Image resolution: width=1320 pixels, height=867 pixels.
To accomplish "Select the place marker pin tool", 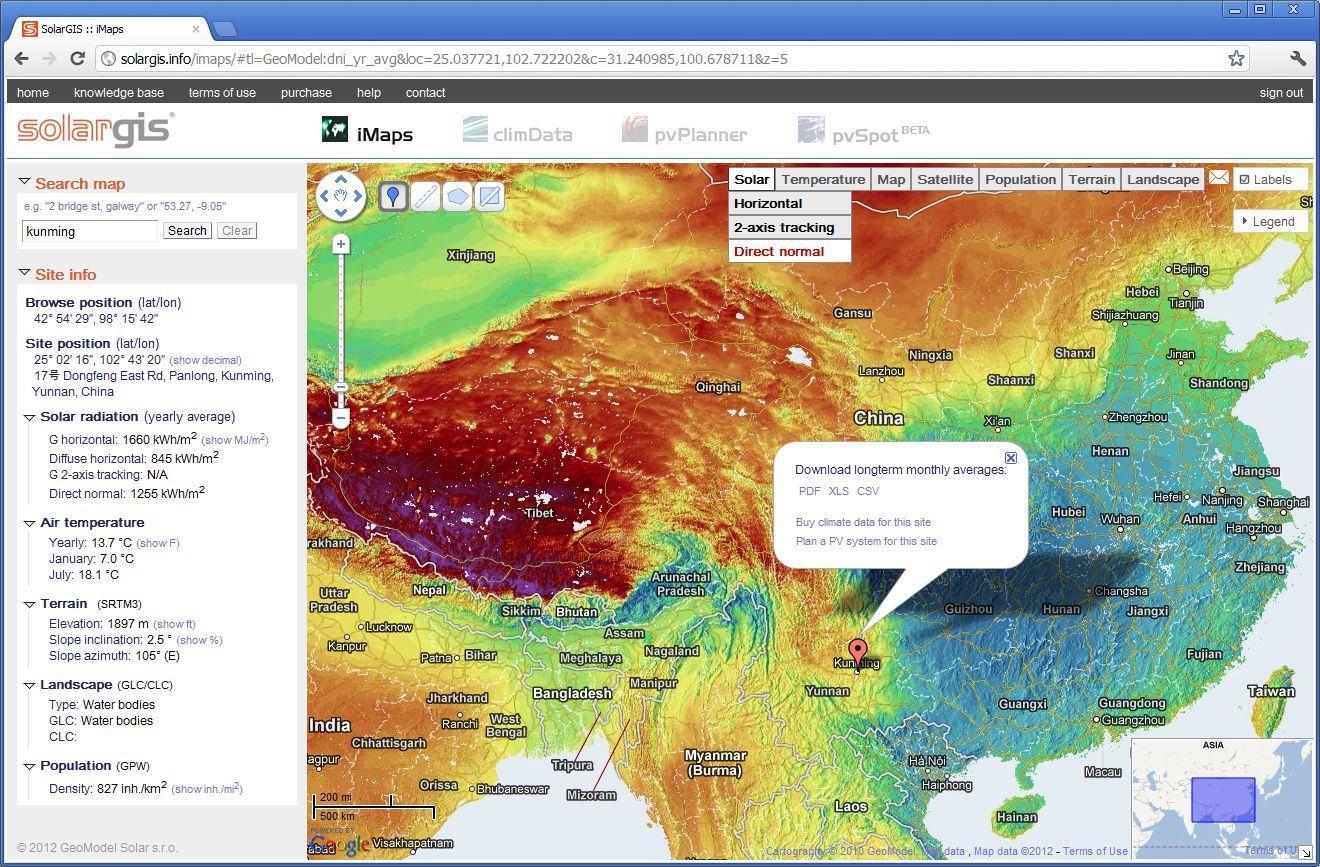I will [393, 197].
